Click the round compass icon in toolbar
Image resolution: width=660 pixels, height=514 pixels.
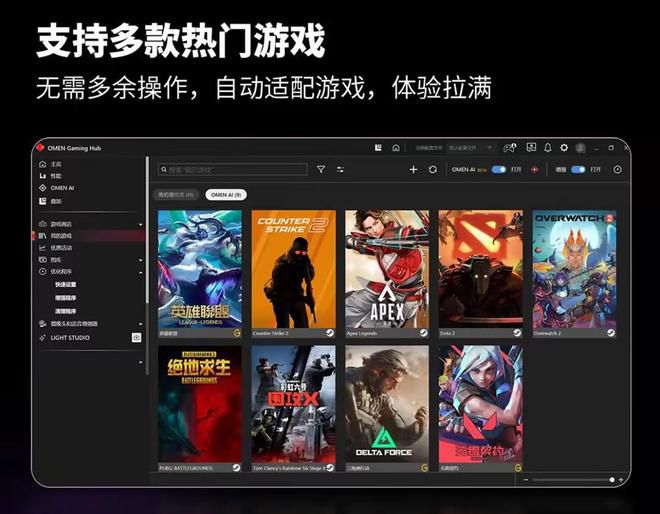coord(617,169)
